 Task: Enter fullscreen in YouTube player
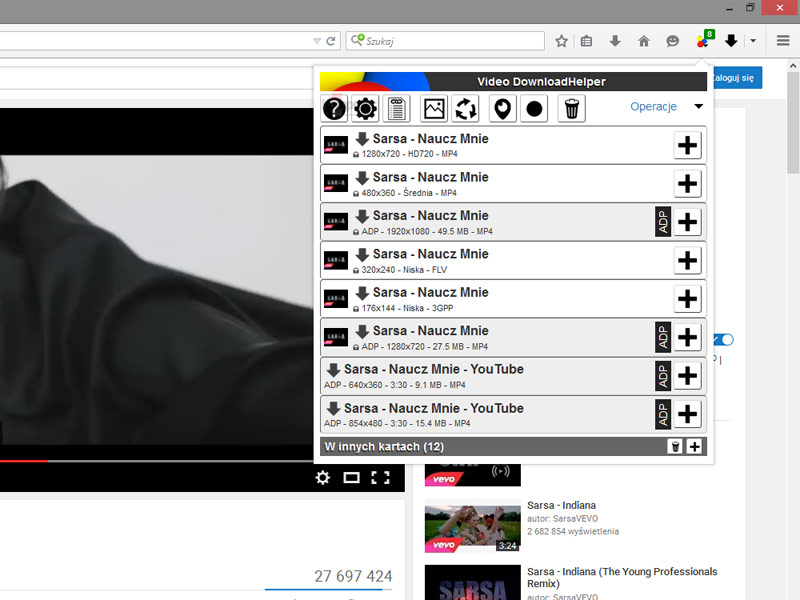click(x=380, y=478)
